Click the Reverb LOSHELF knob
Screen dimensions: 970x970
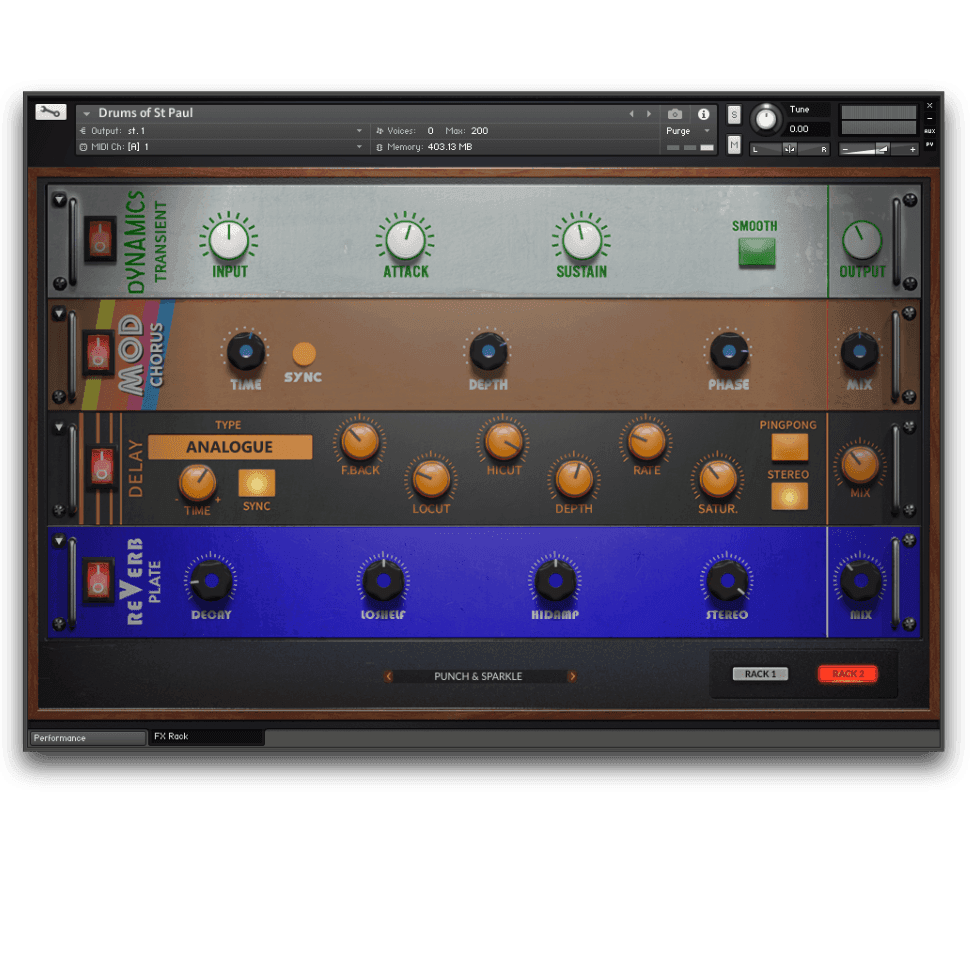coord(383,581)
